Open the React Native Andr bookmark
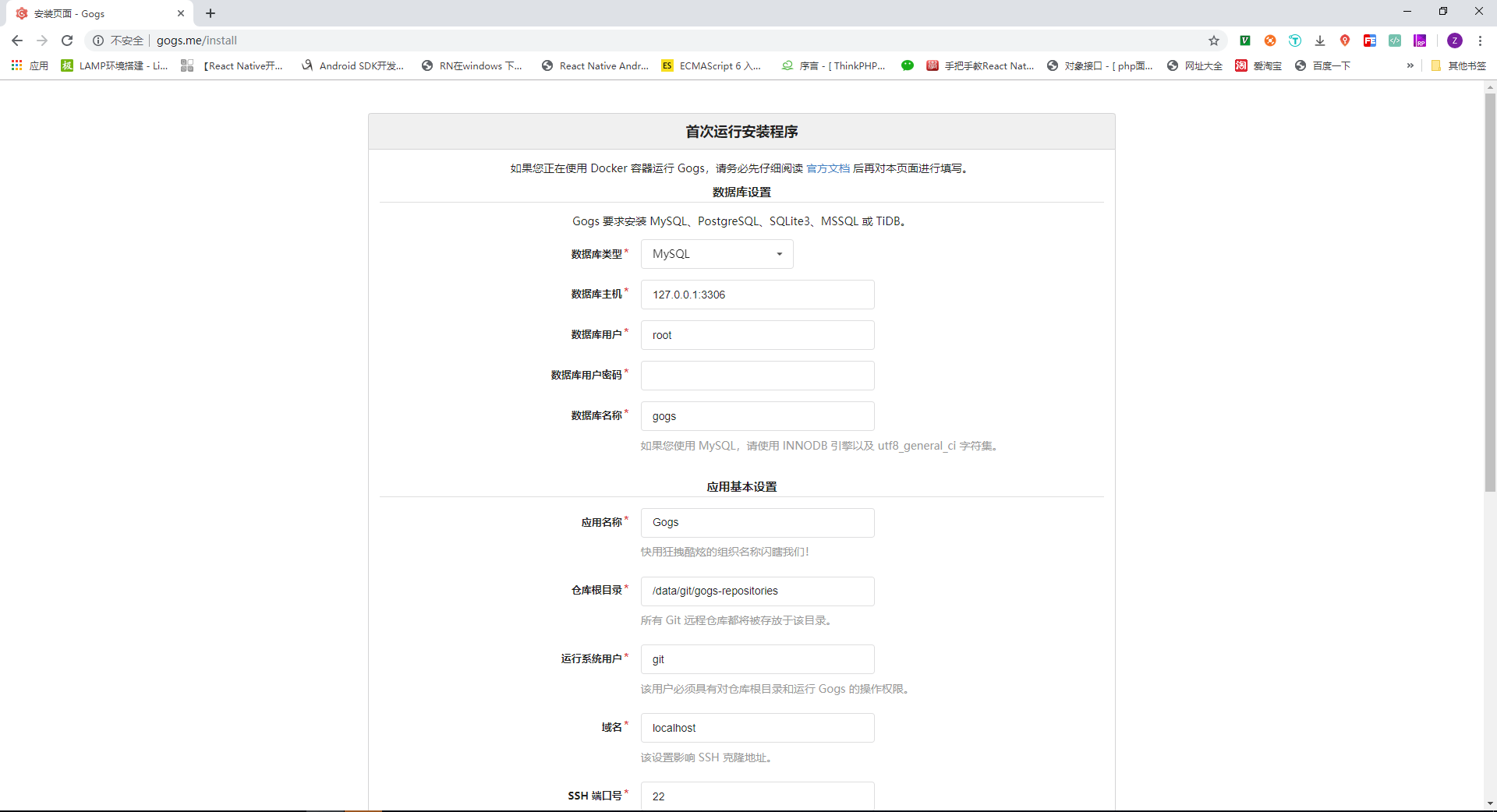Image resolution: width=1497 pixels, height=812 pixels. point(596,65)
